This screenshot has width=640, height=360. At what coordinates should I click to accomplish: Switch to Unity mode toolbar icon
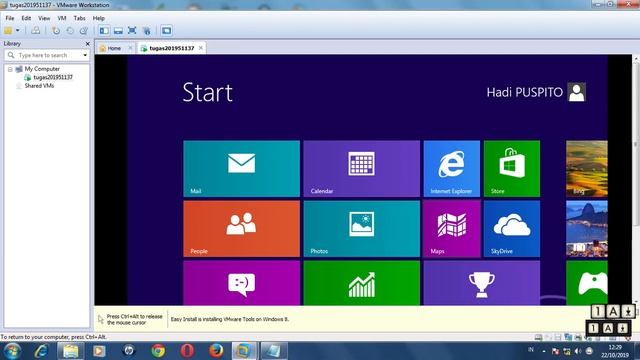(x=147, y=31)
